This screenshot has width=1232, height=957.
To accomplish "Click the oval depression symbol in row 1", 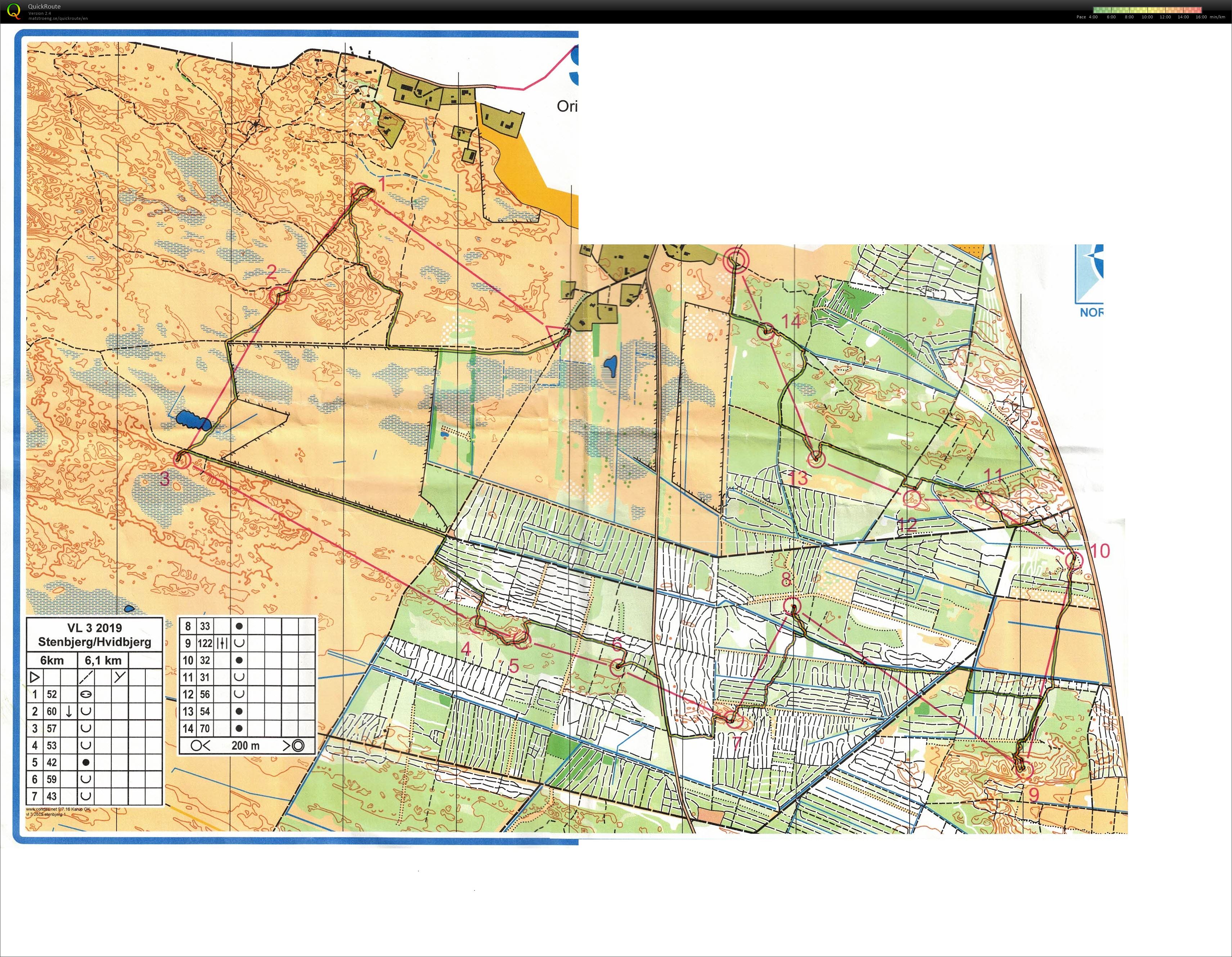I will tap(86, 694).
